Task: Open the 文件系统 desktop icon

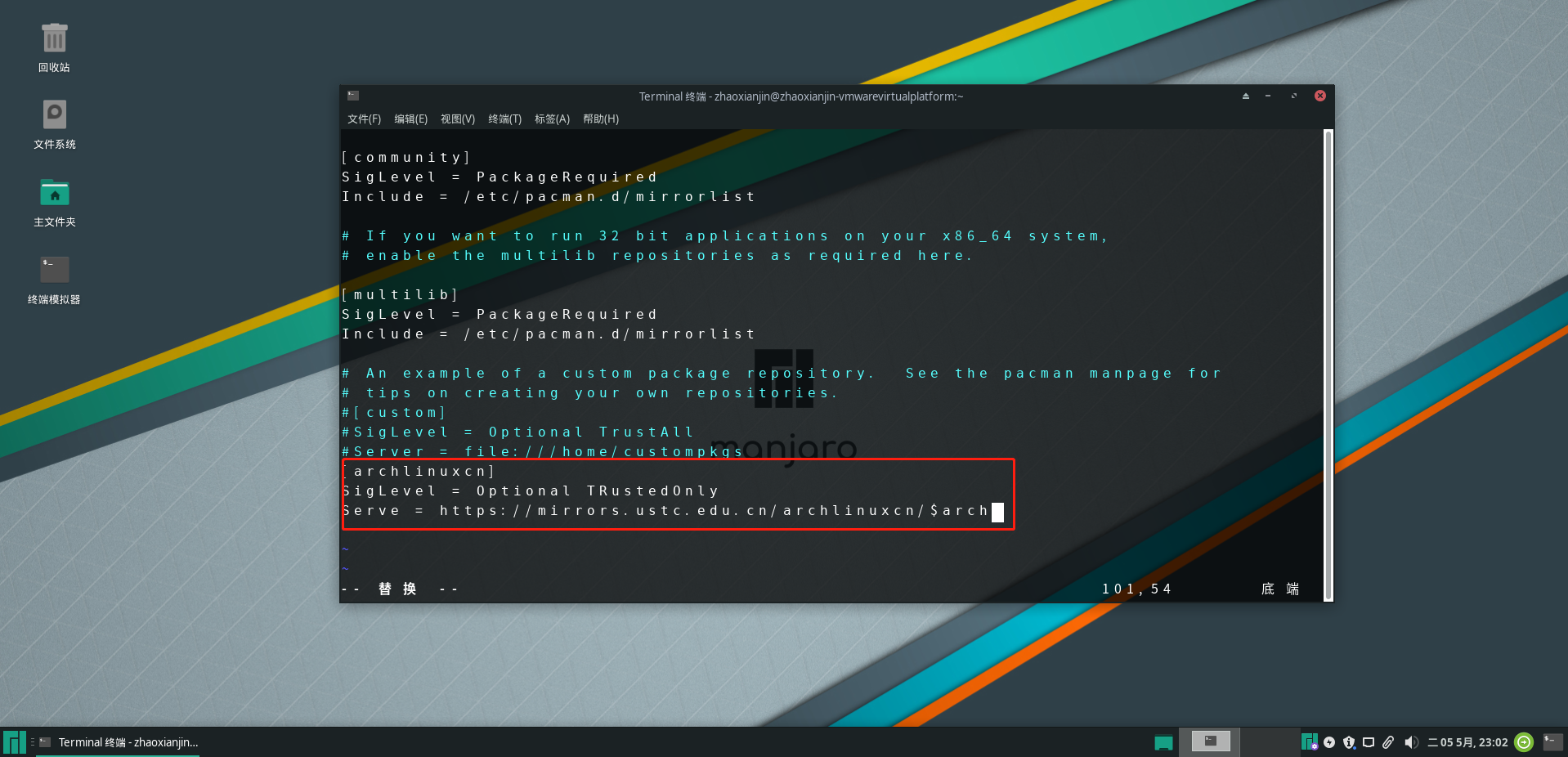Action: [54, 124]
